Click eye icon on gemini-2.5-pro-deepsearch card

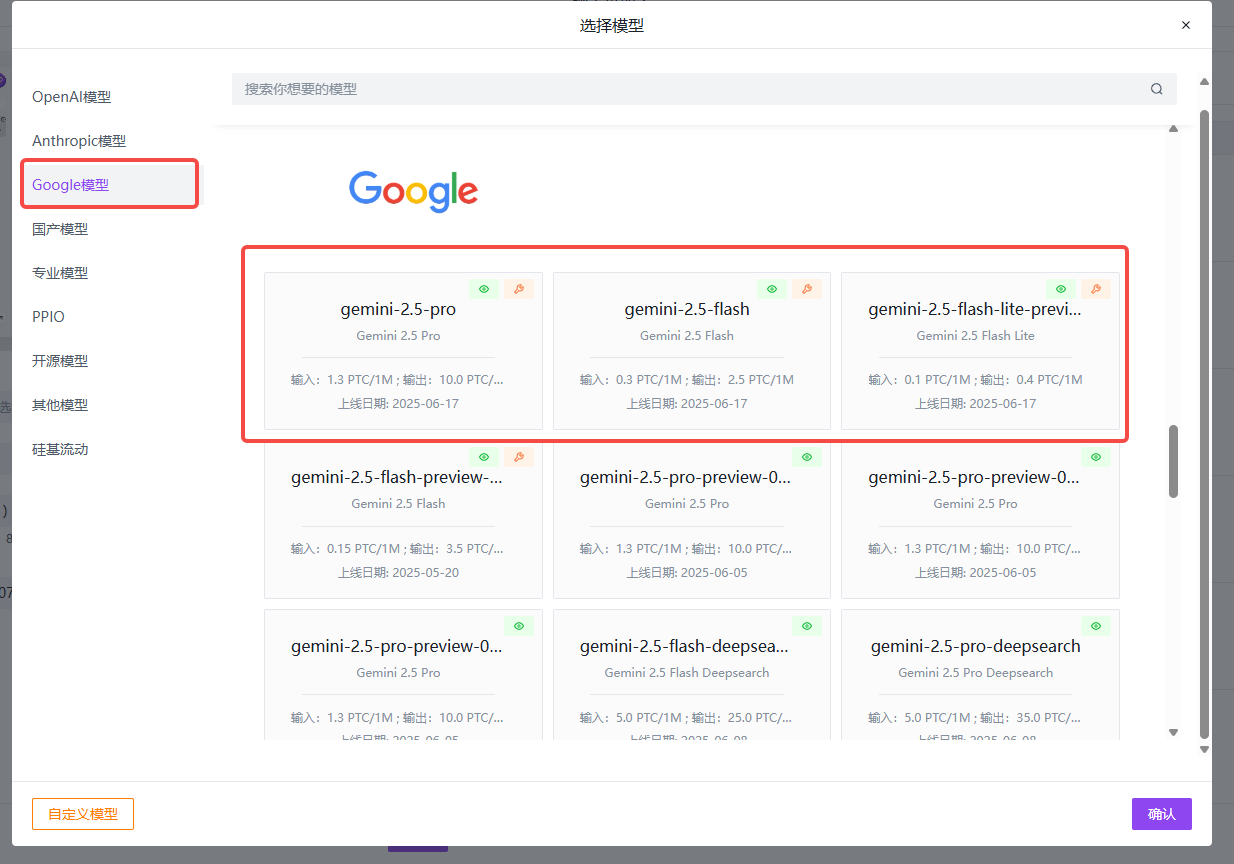1096,626
